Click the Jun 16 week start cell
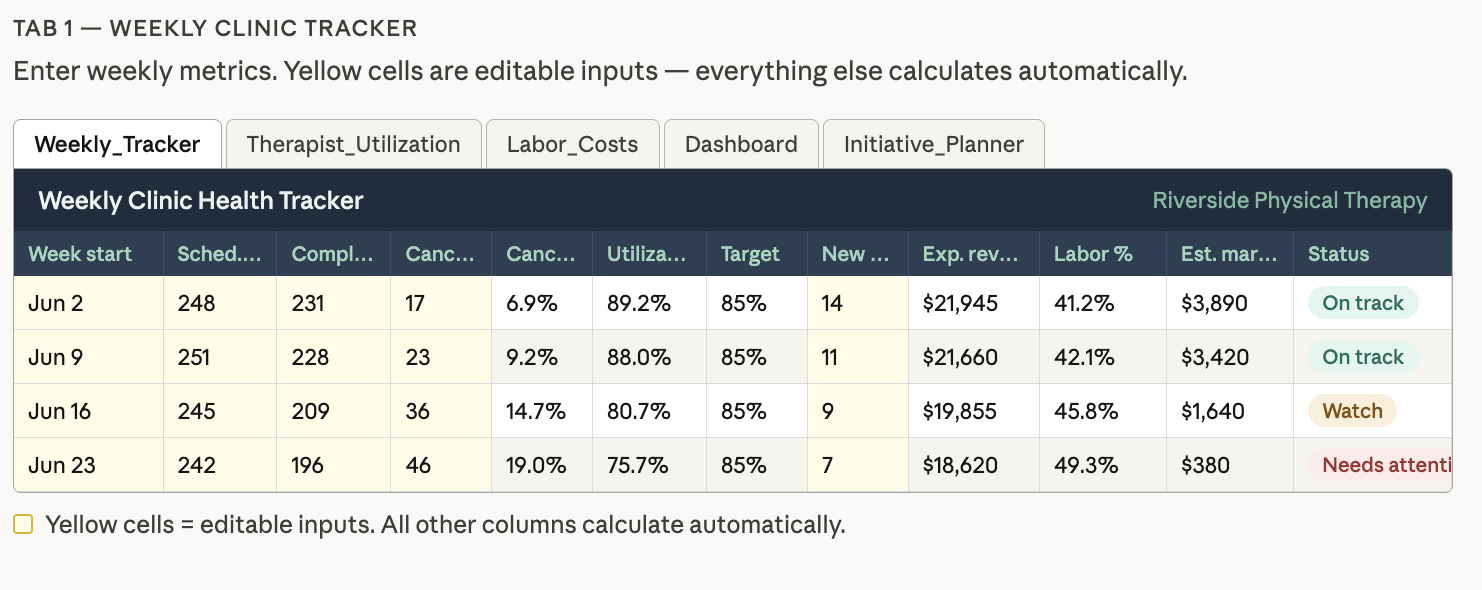The width and height of the screenshot is (1482, 590). point(89,411)
